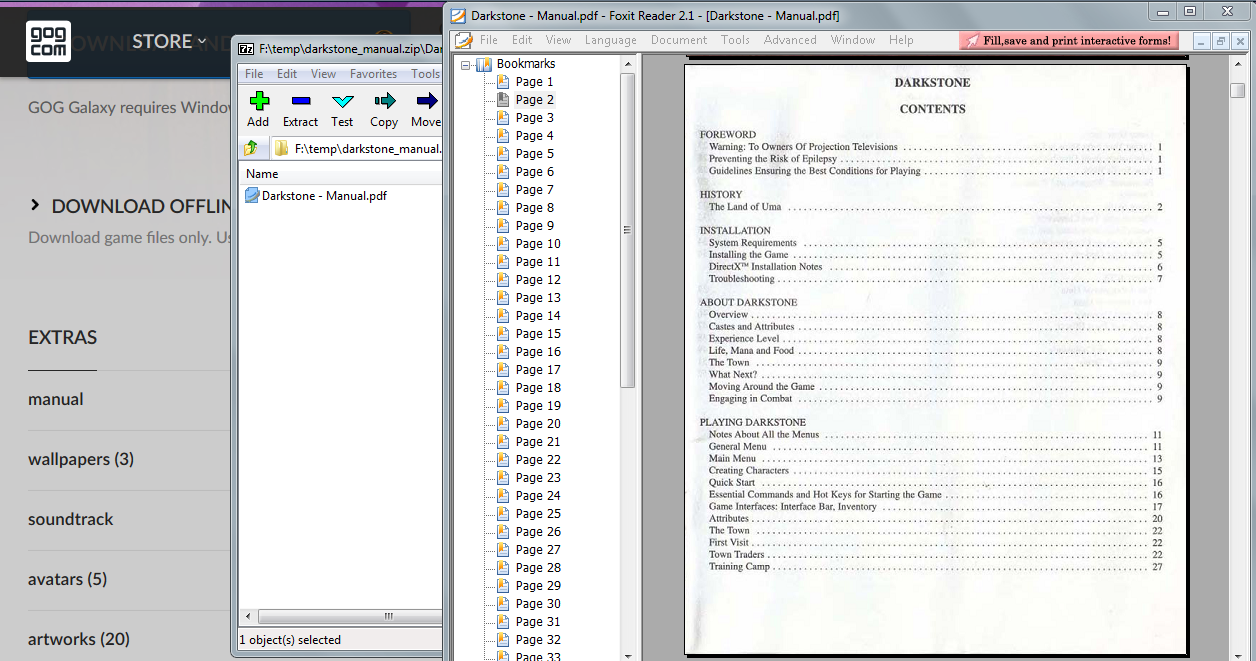
Task: Open the Document menu in Foxit Reader
Action: click(679, 40)
